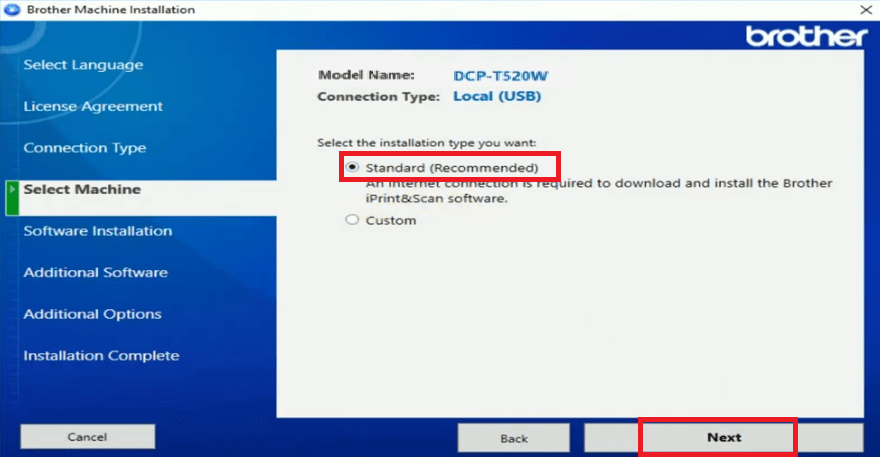Image resolution: width=880 pixels, height=457 pixels.
Task: Click 'Select the installation type you want' text
Action: (427, 143)
